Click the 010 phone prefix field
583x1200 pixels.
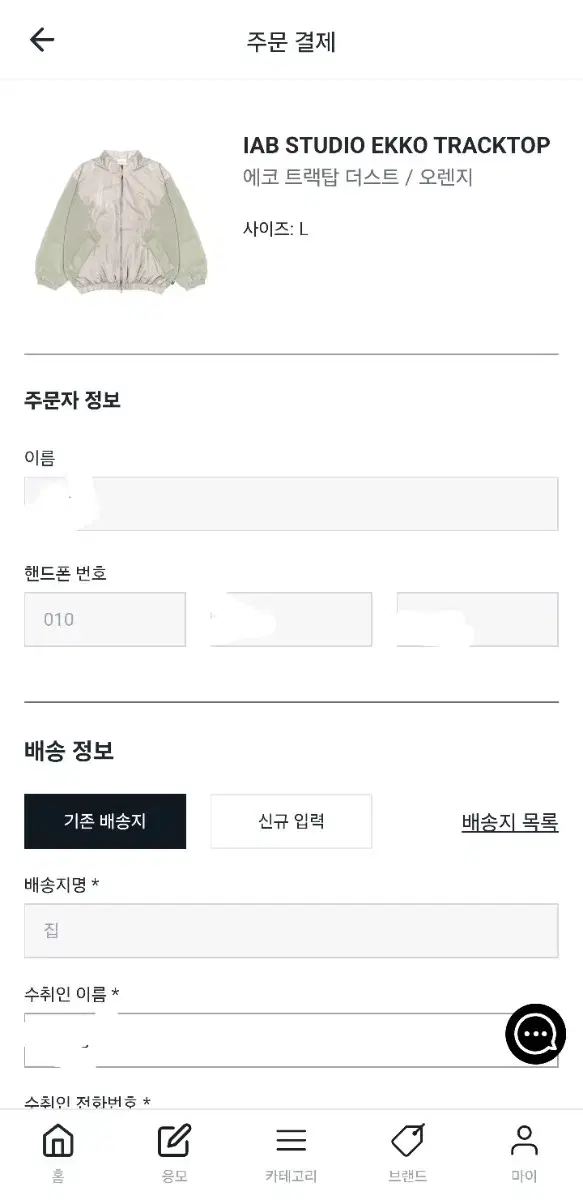(x=105, y=619)
